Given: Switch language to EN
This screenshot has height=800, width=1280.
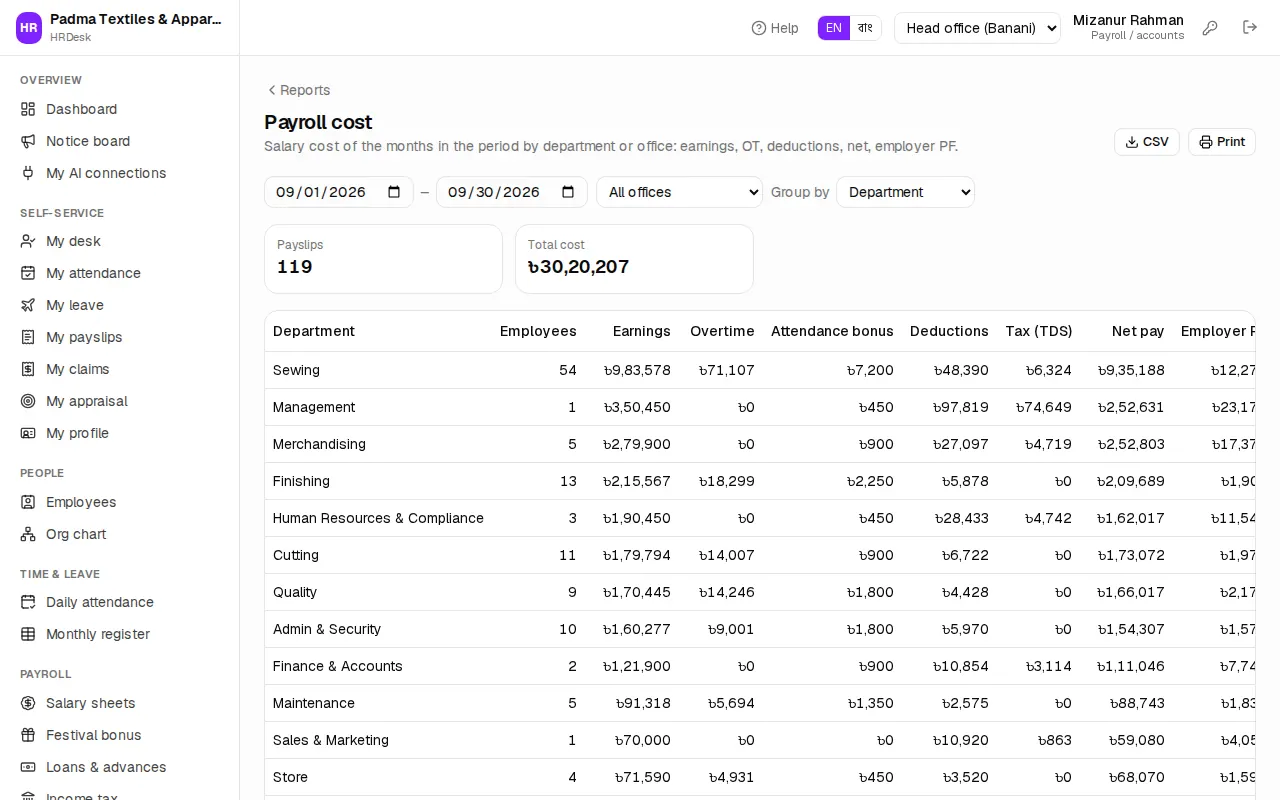Looking at the screenshot, I should tap(834, 28).
